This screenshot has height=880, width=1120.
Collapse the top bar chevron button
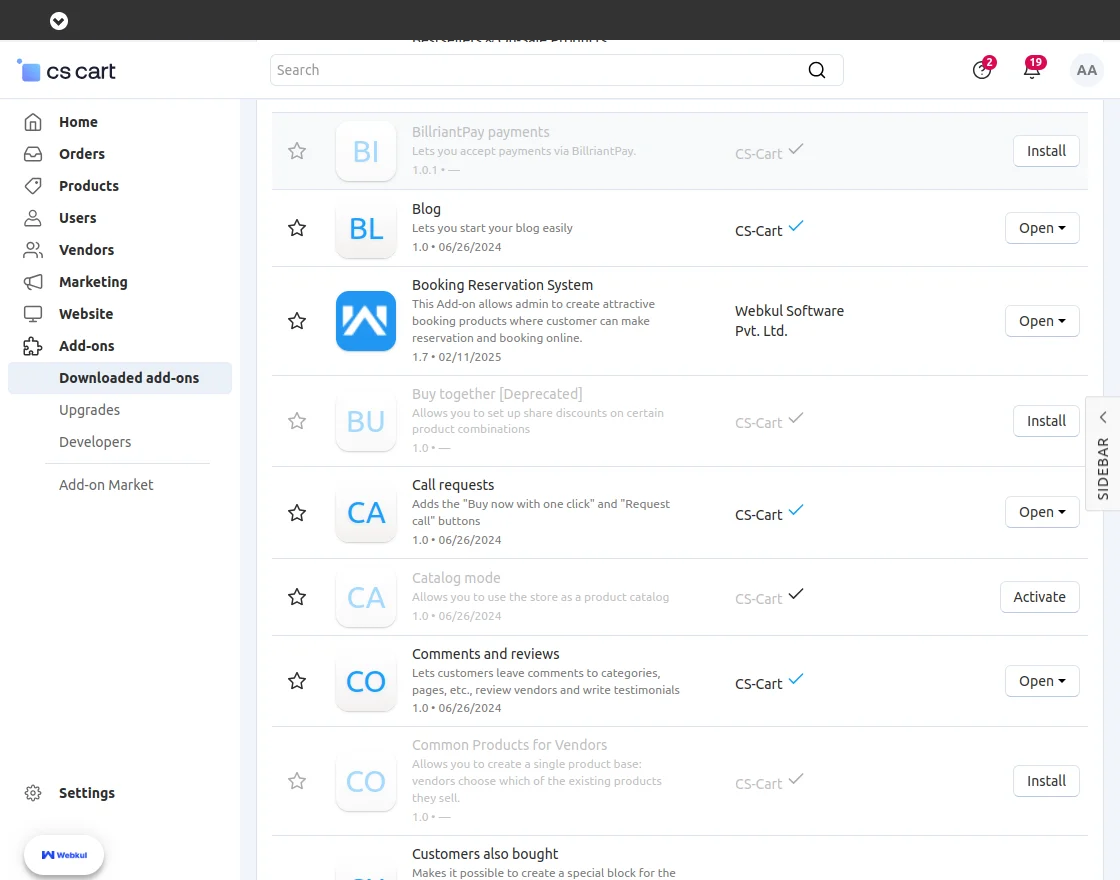coord(59,20)
